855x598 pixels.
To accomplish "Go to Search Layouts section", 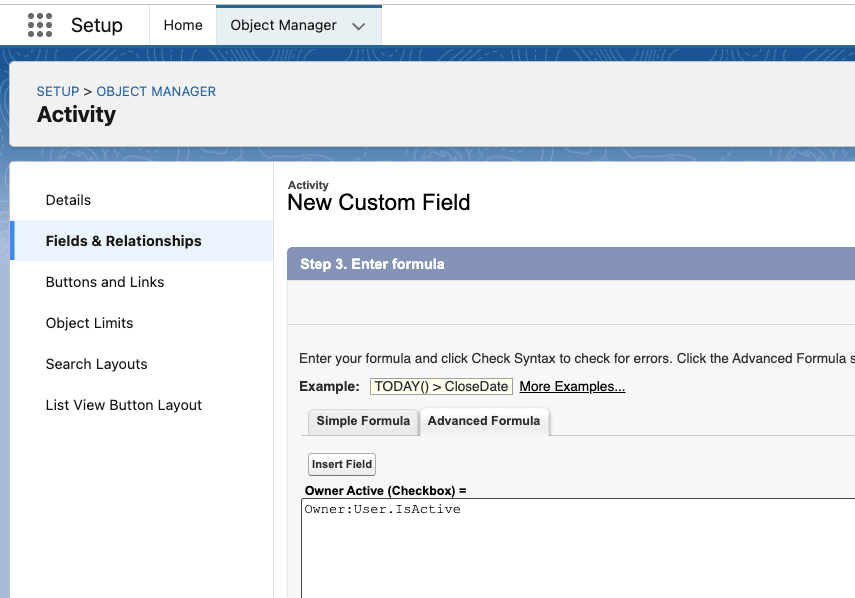I will (97, 364).
